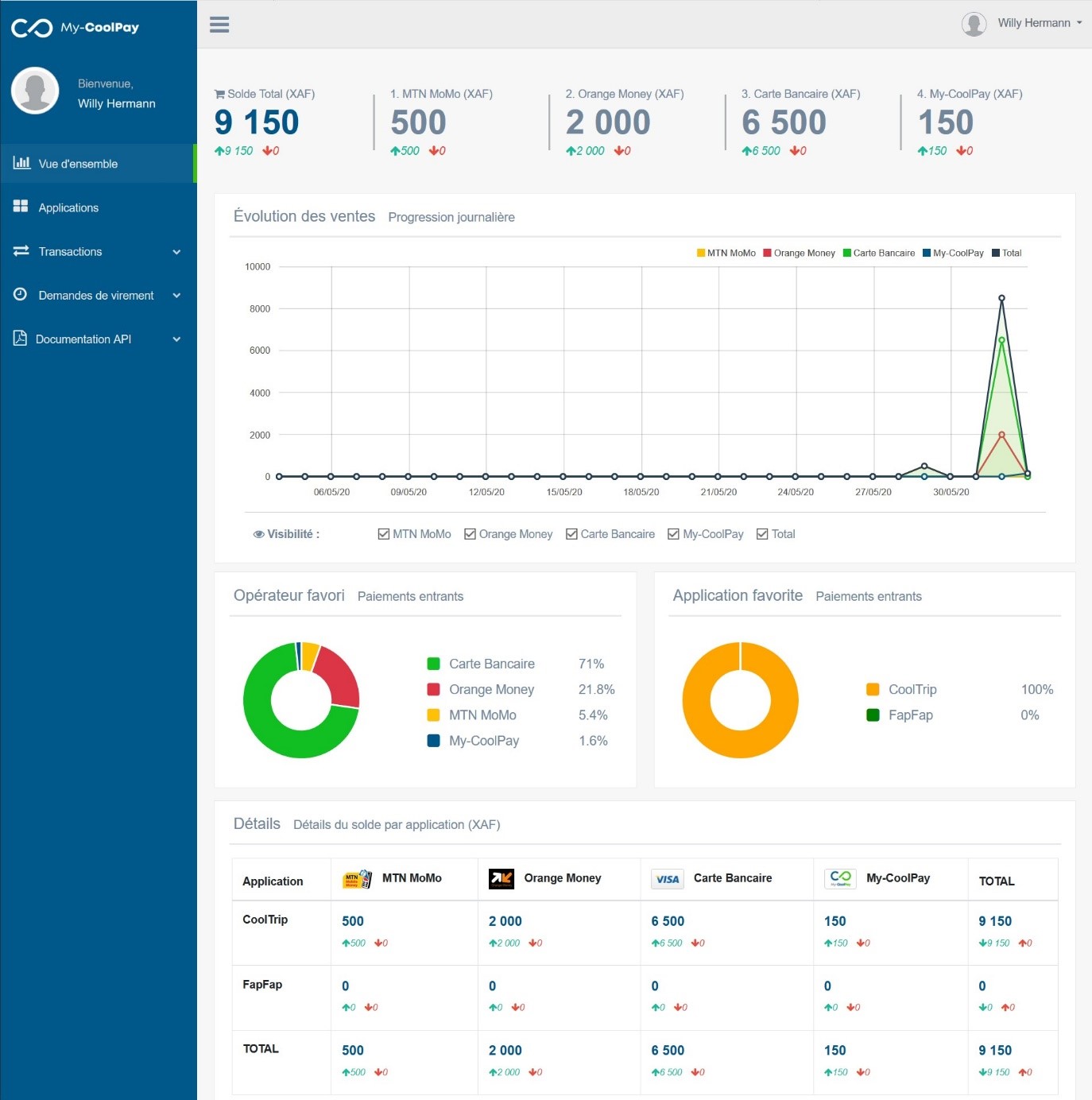Click the Progression journalière subtitle

[x=451, y=217]
